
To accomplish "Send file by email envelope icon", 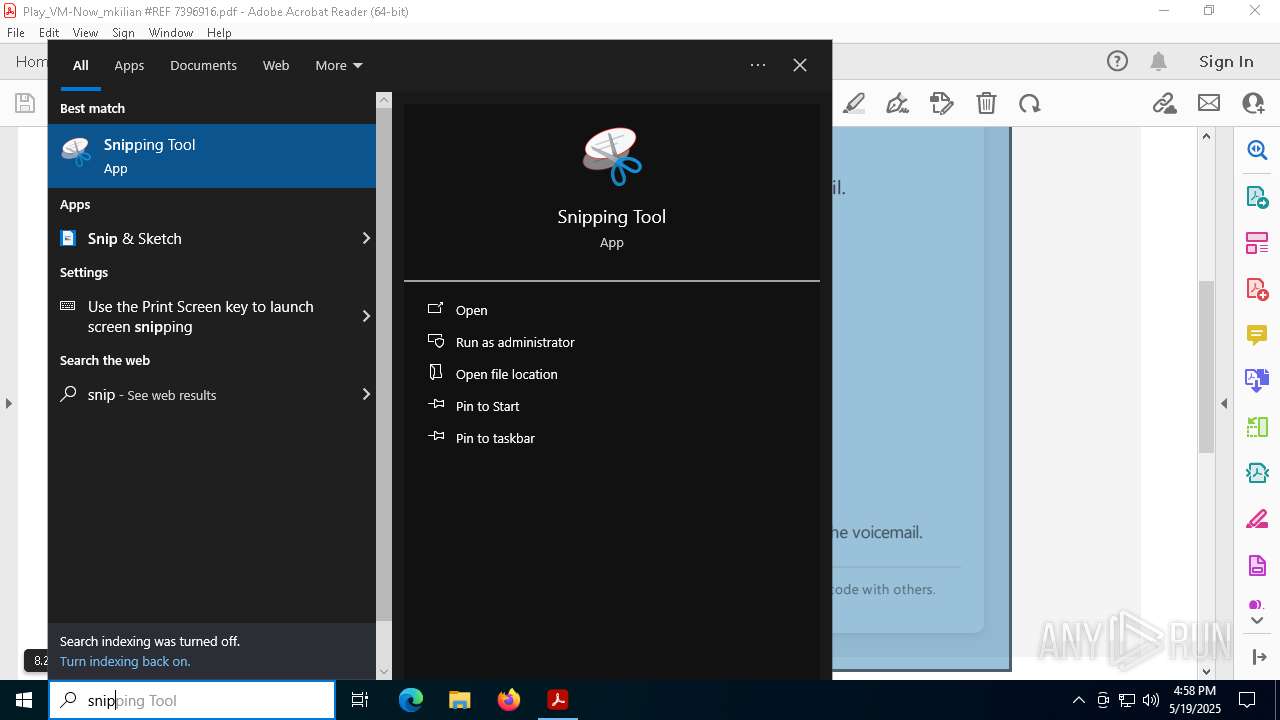I will click(1209, 103).
